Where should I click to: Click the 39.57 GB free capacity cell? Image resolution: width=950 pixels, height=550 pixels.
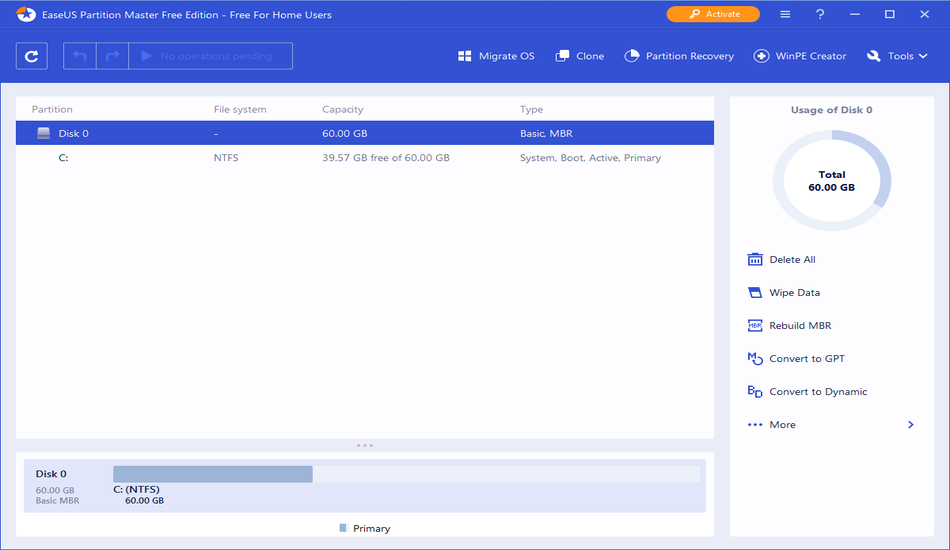[x=386, y=157]
